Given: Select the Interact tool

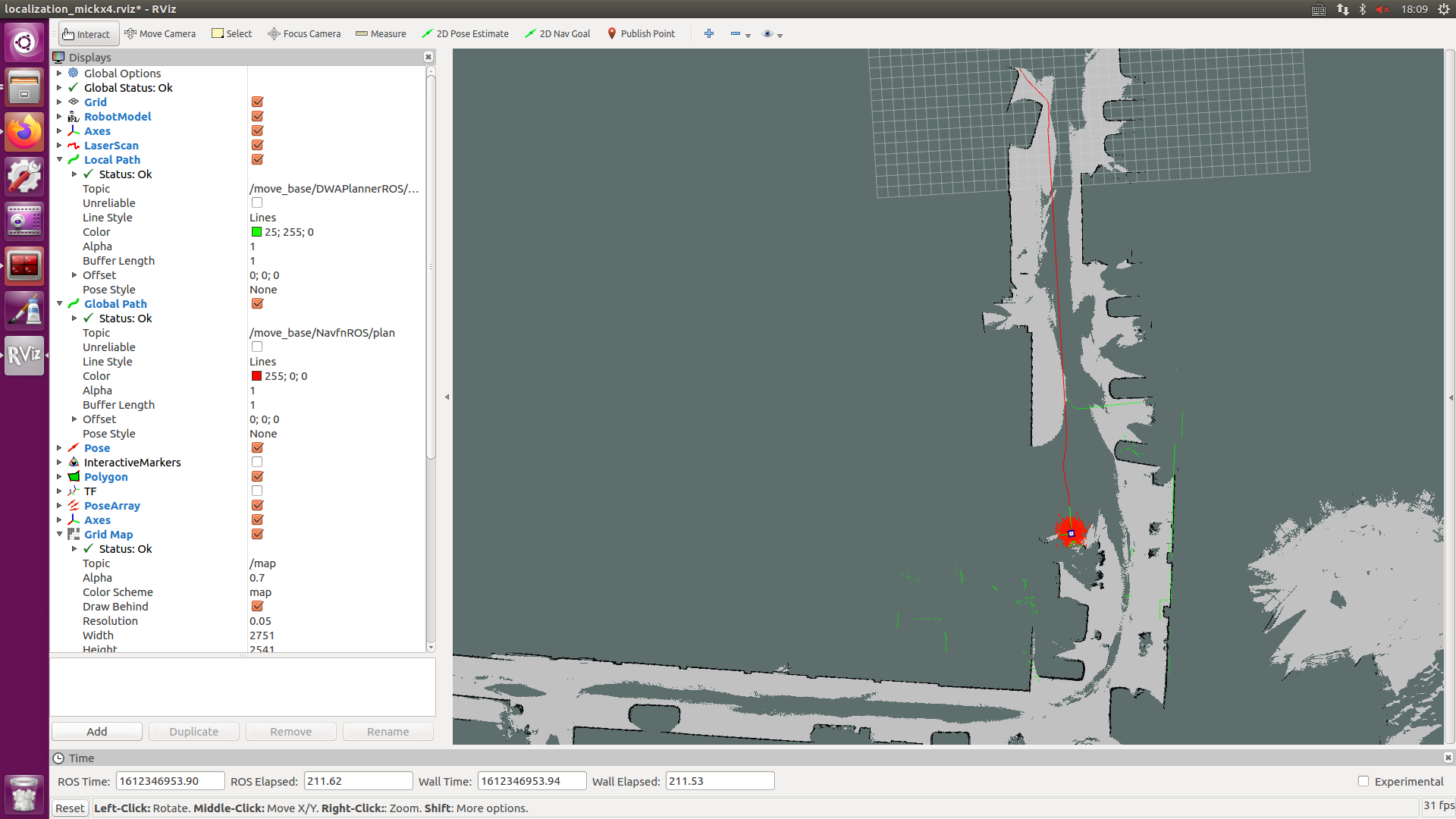Looking at the screenshot, I should point(86,34).
